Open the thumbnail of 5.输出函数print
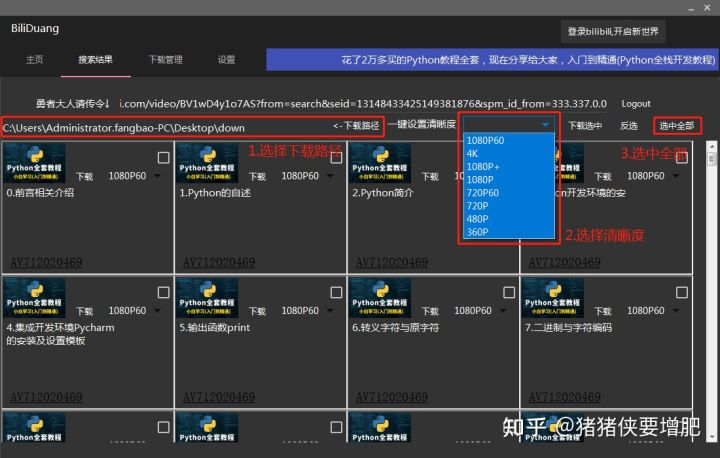 tap(207, 297)
